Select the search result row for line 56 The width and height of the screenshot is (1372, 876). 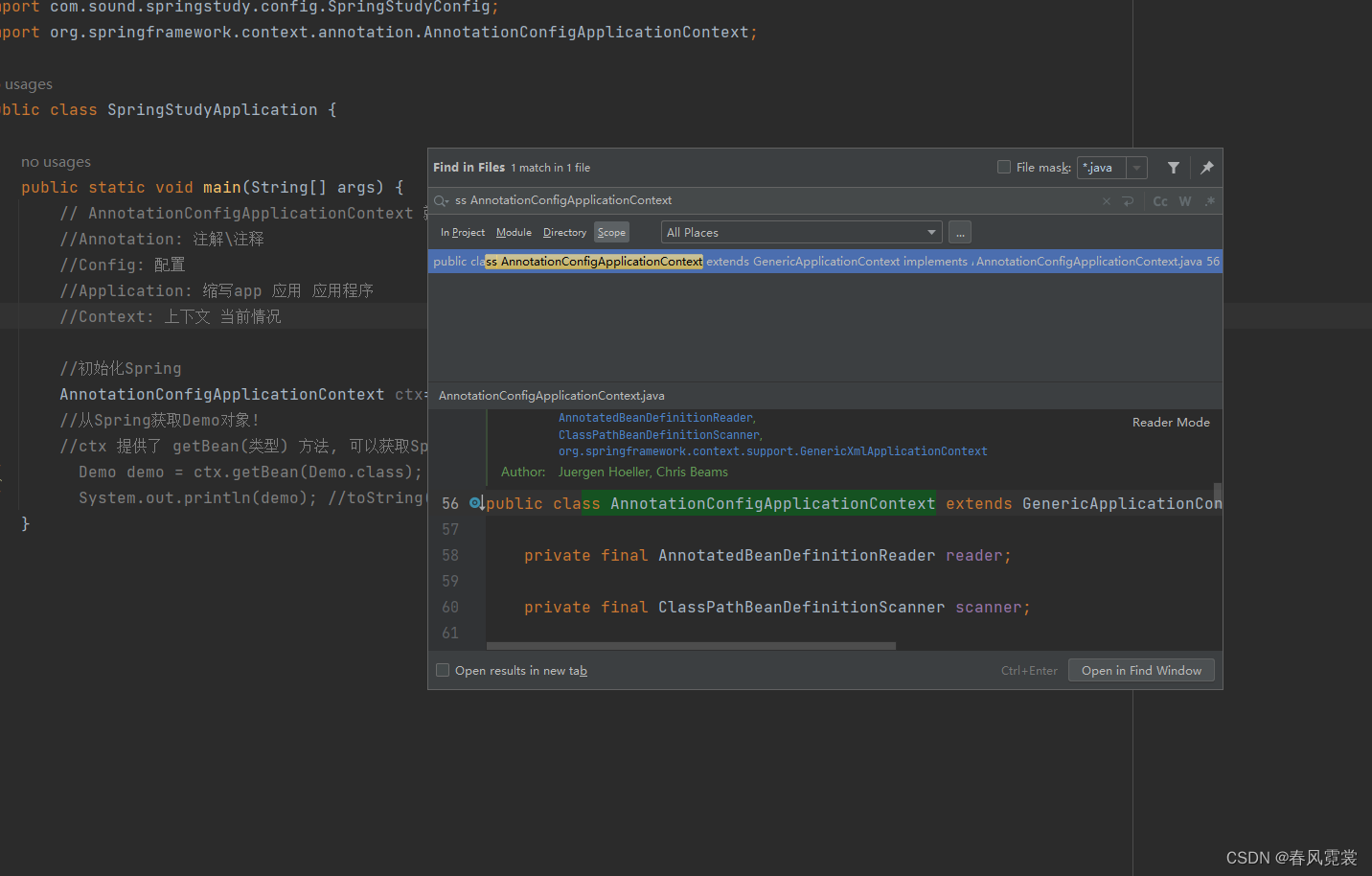(x=825, y=261)
